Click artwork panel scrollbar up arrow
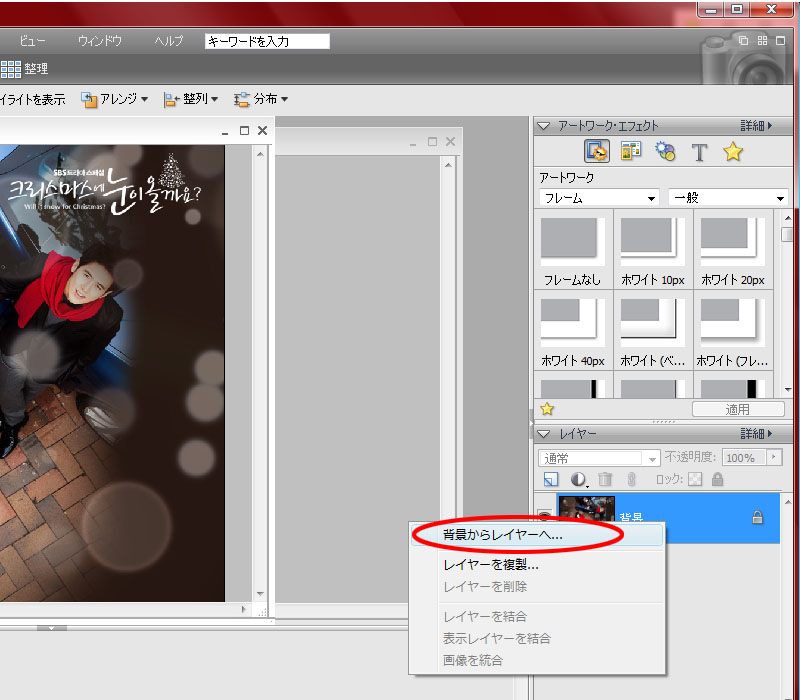The image size is (800, 700). point(787,218)
